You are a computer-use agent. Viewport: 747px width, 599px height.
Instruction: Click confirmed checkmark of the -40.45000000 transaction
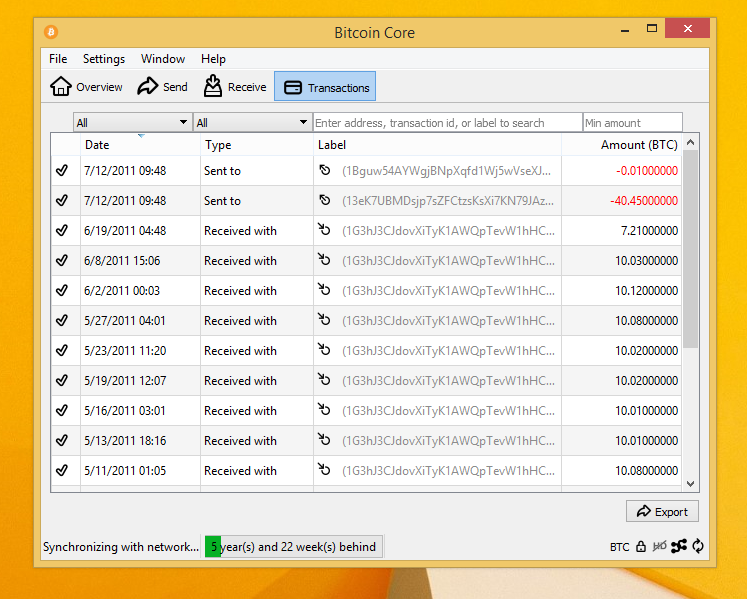click(x=62, y=200)
